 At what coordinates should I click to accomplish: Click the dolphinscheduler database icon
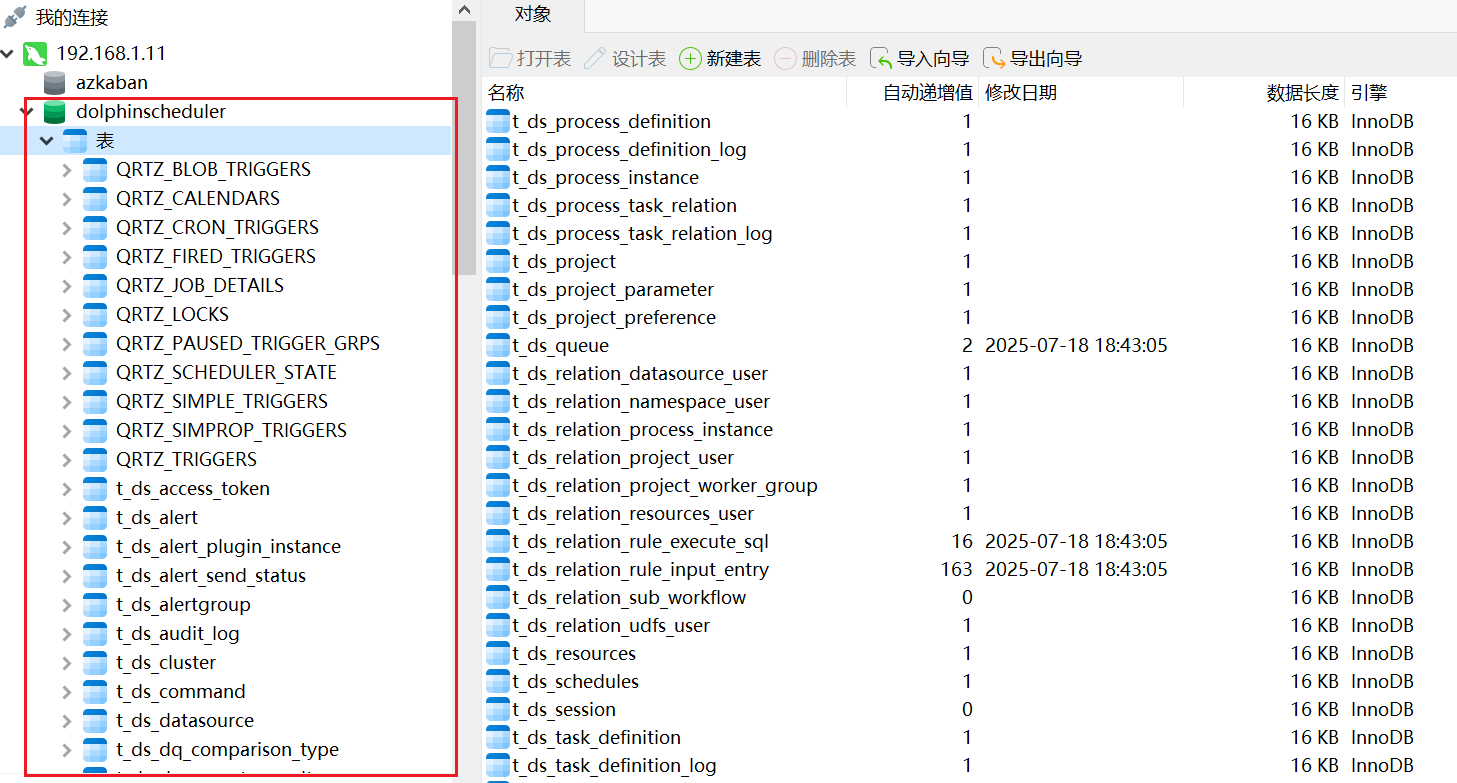55,112
